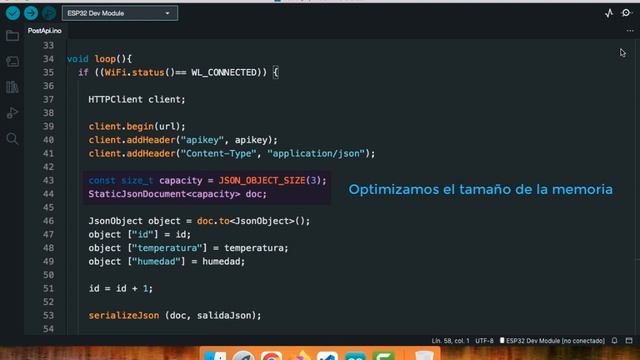
Task: Click the Upload arrow button
Action: coord(31,13)
